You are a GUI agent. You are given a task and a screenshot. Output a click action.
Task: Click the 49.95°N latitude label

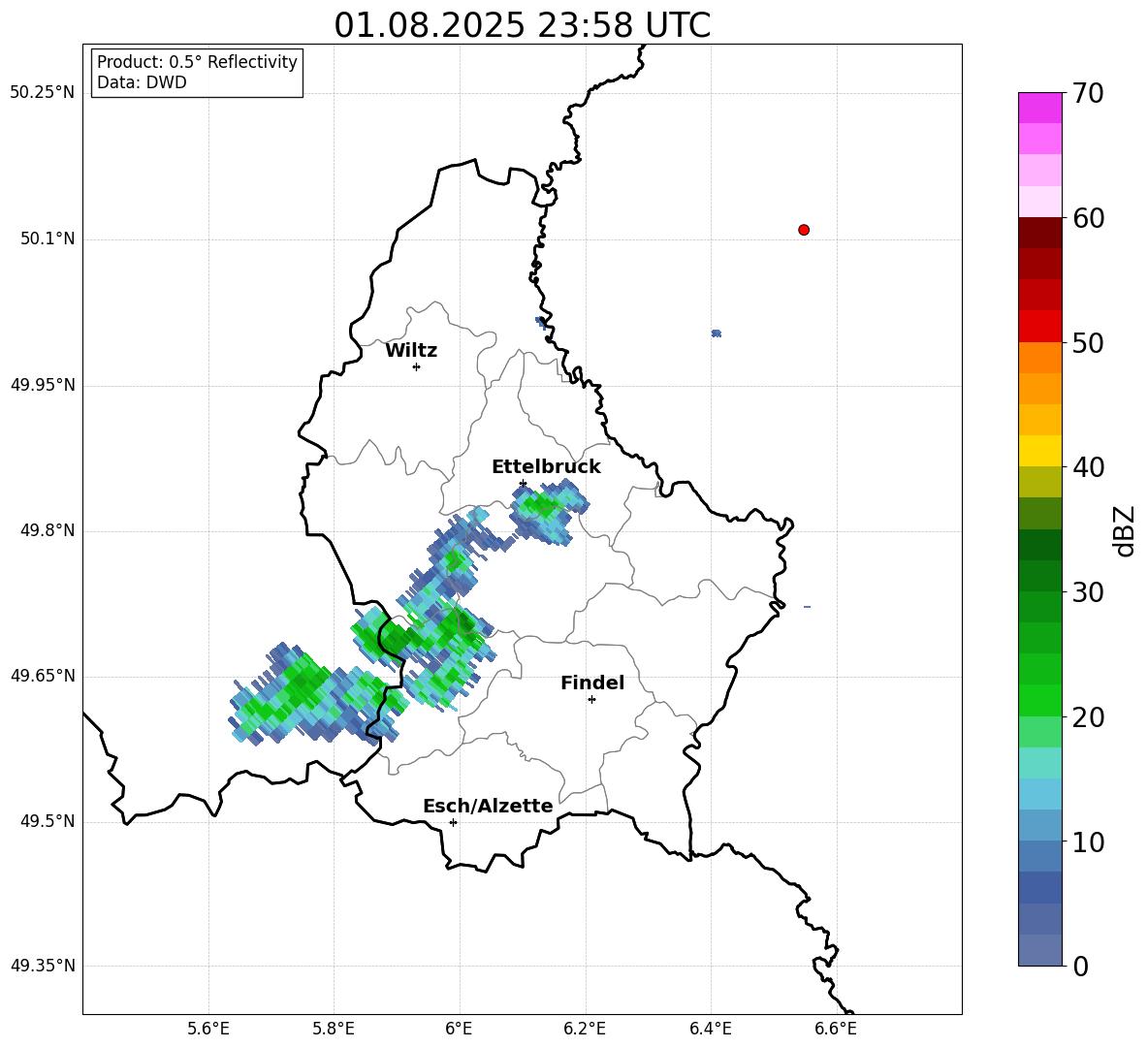point(43,384)
